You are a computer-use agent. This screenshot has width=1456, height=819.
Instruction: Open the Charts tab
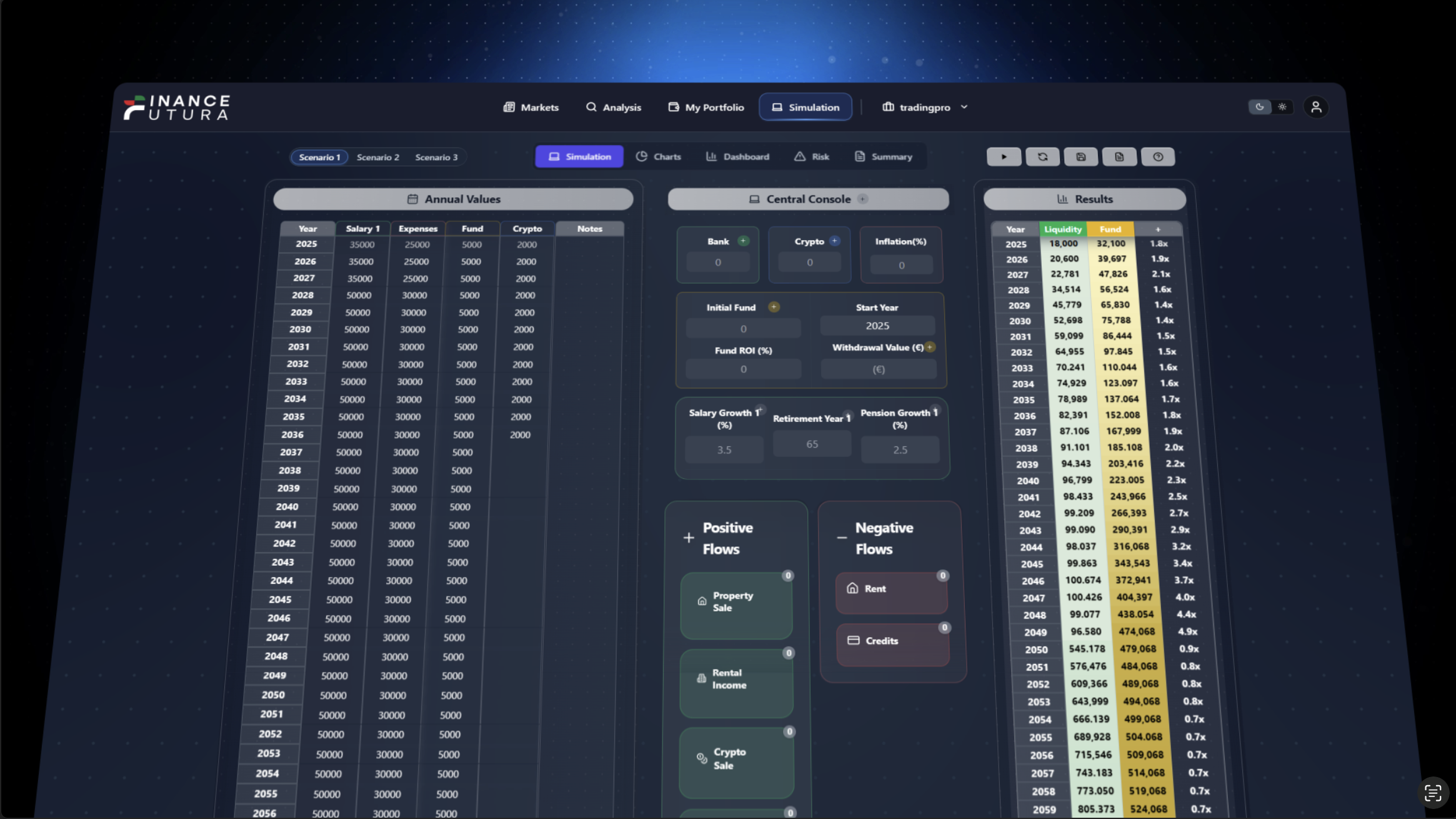click(659, 156)
